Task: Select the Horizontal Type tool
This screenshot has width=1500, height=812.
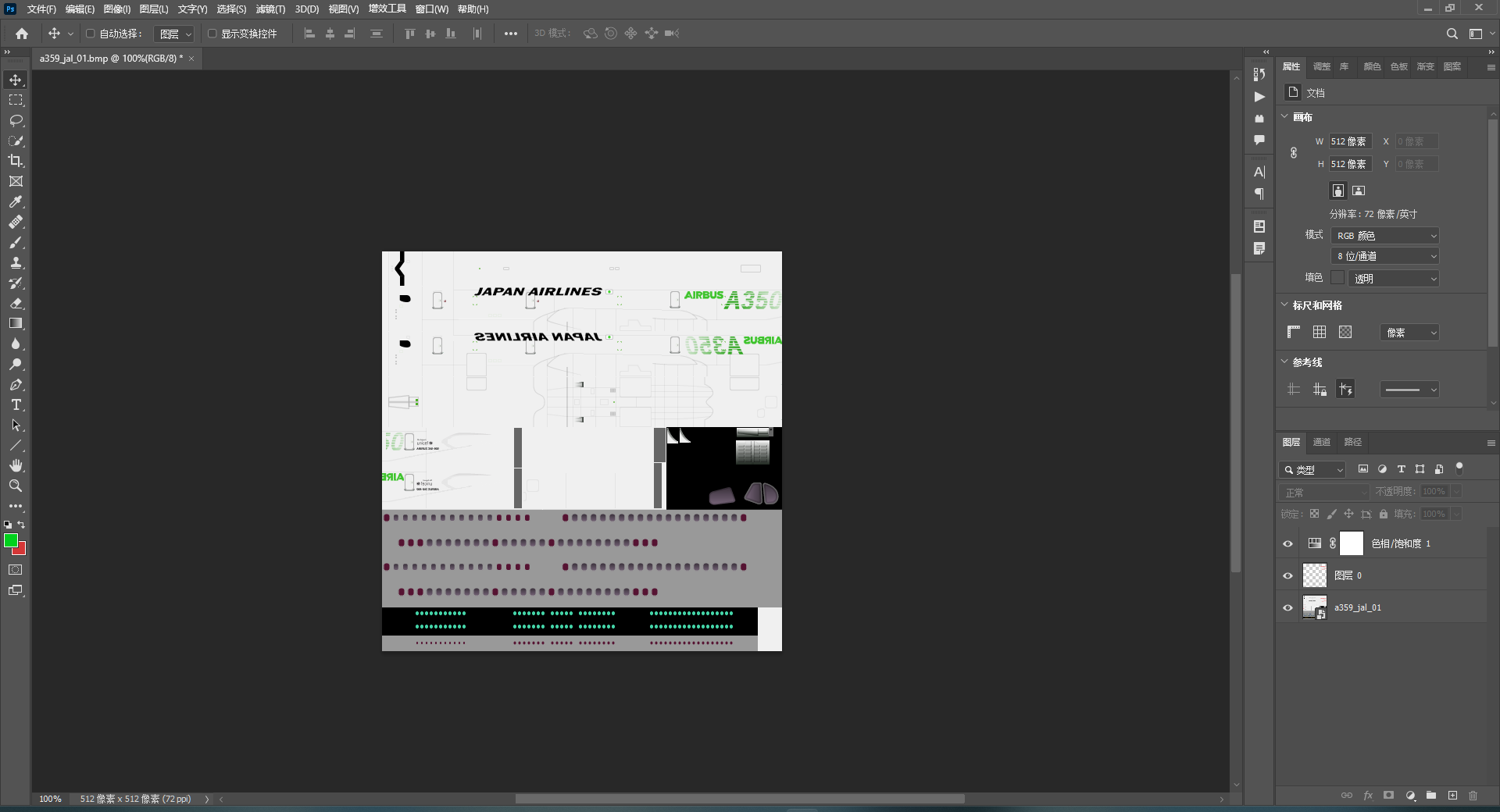Action: [16, 404]
